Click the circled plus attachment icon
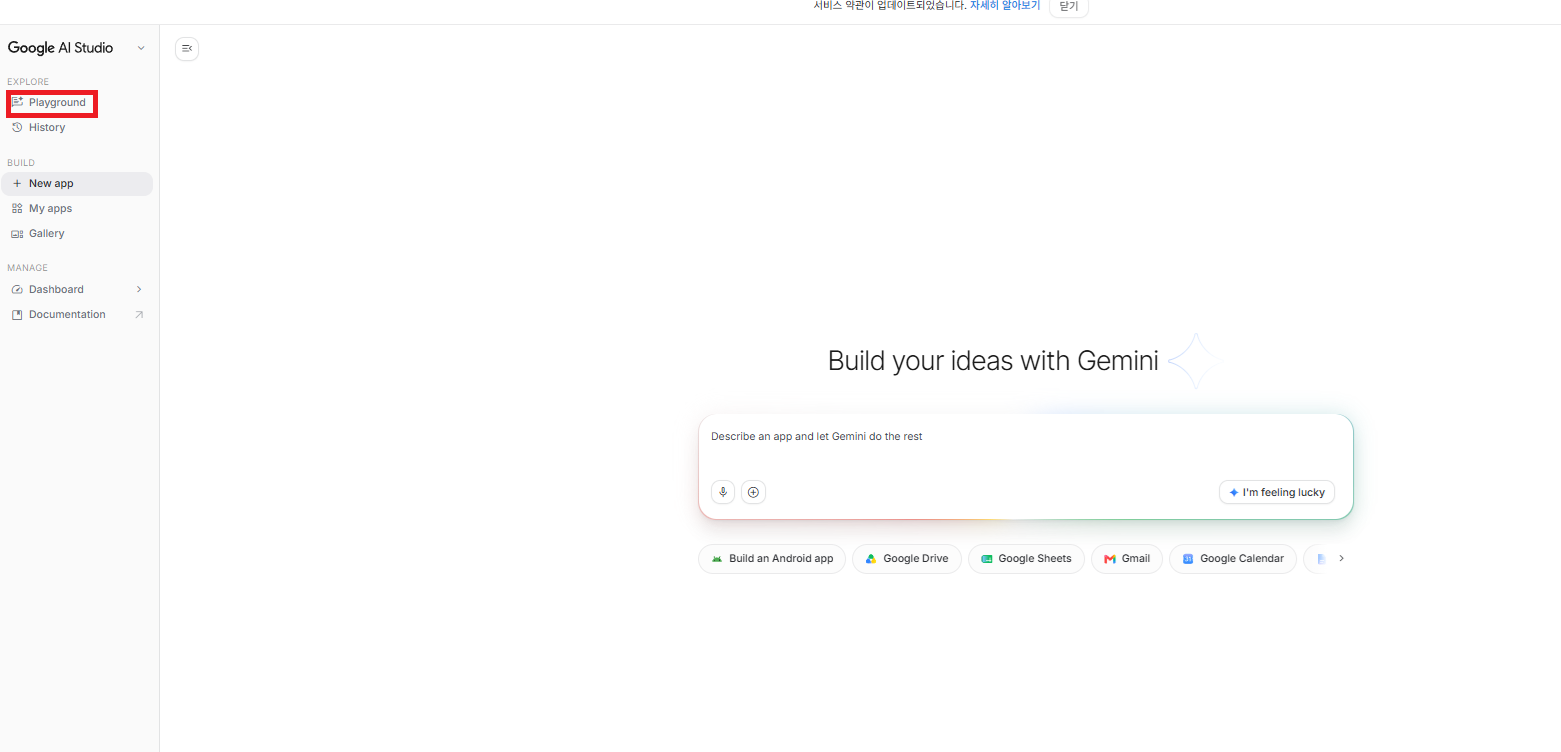Viewport: 1561px width, 752px height. click(754, 492)
